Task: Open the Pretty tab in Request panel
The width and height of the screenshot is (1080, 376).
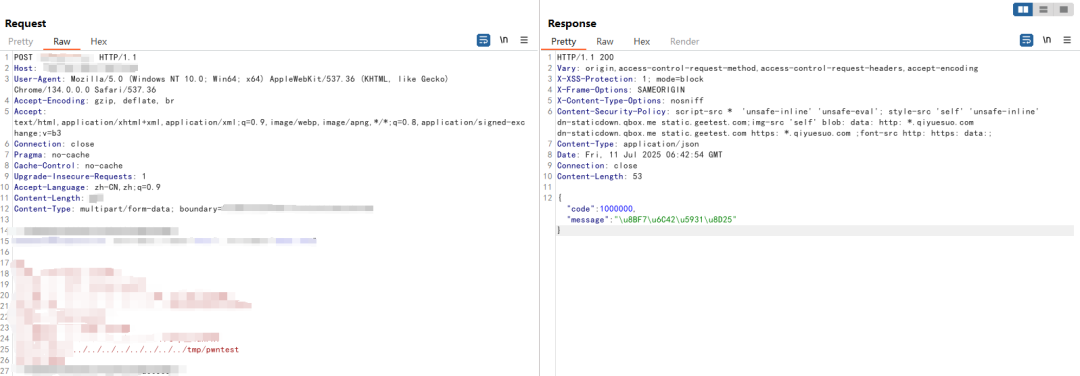Action: (21, 41)
